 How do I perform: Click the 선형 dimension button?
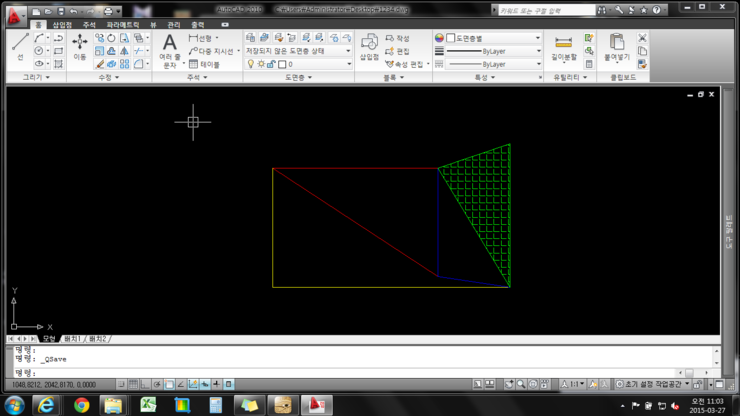200,38
